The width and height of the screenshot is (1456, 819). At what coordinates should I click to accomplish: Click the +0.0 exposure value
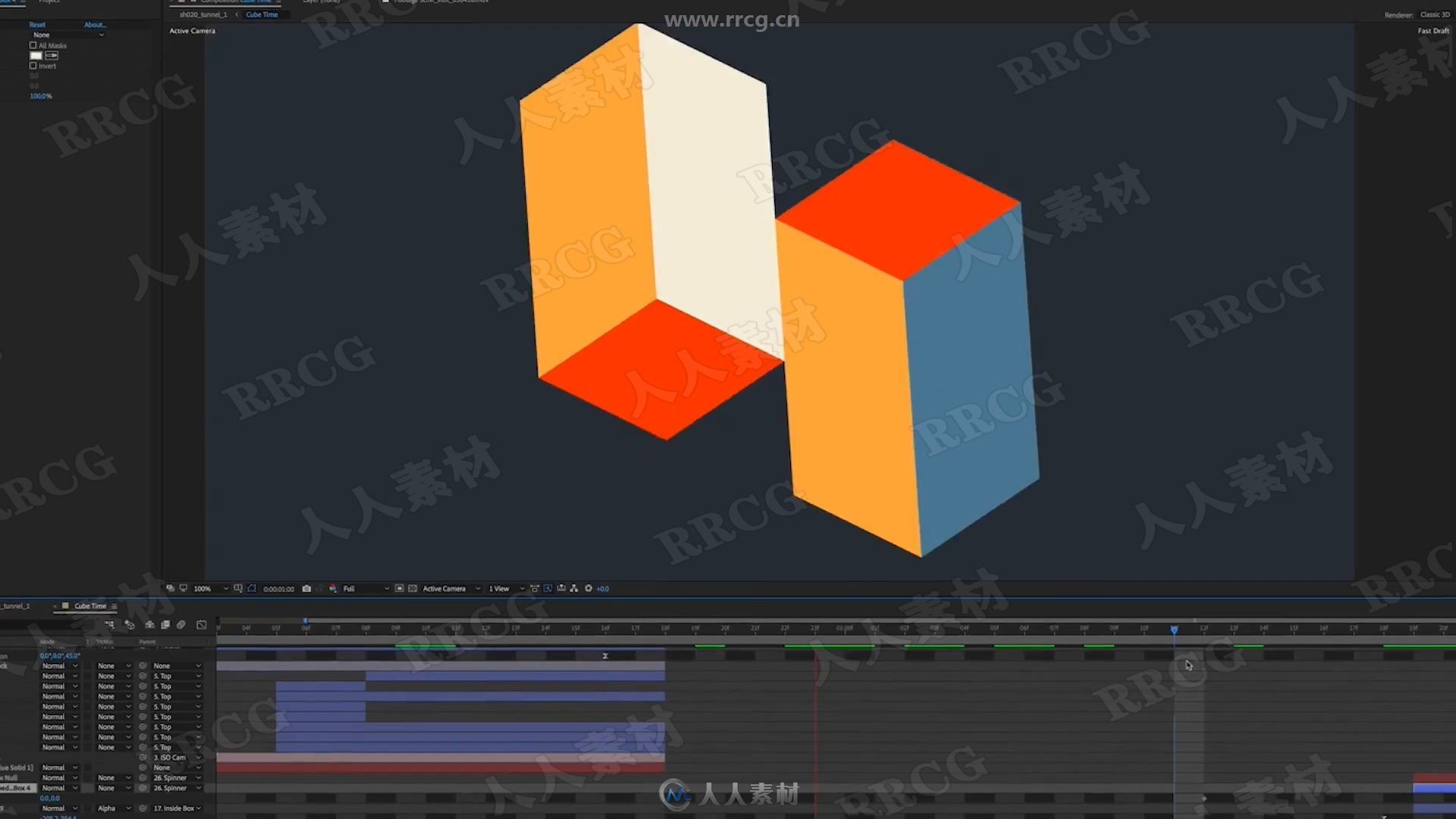coord(603,588)
